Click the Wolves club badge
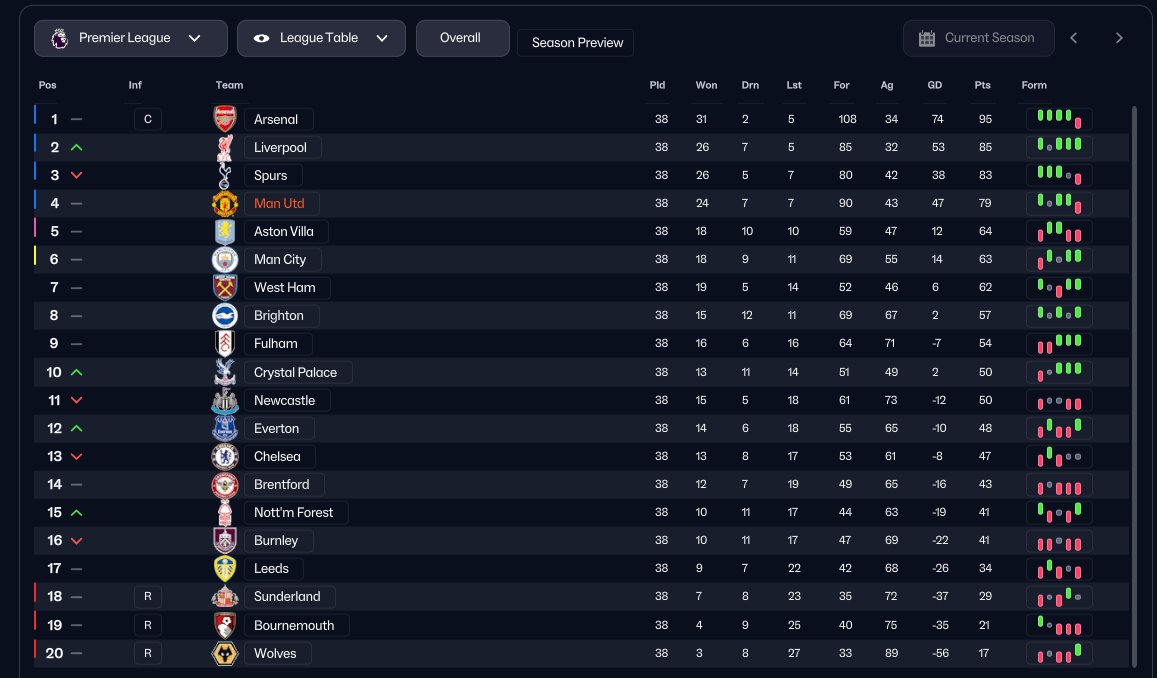The image size is (1157, 678). [x=225, y=653]
